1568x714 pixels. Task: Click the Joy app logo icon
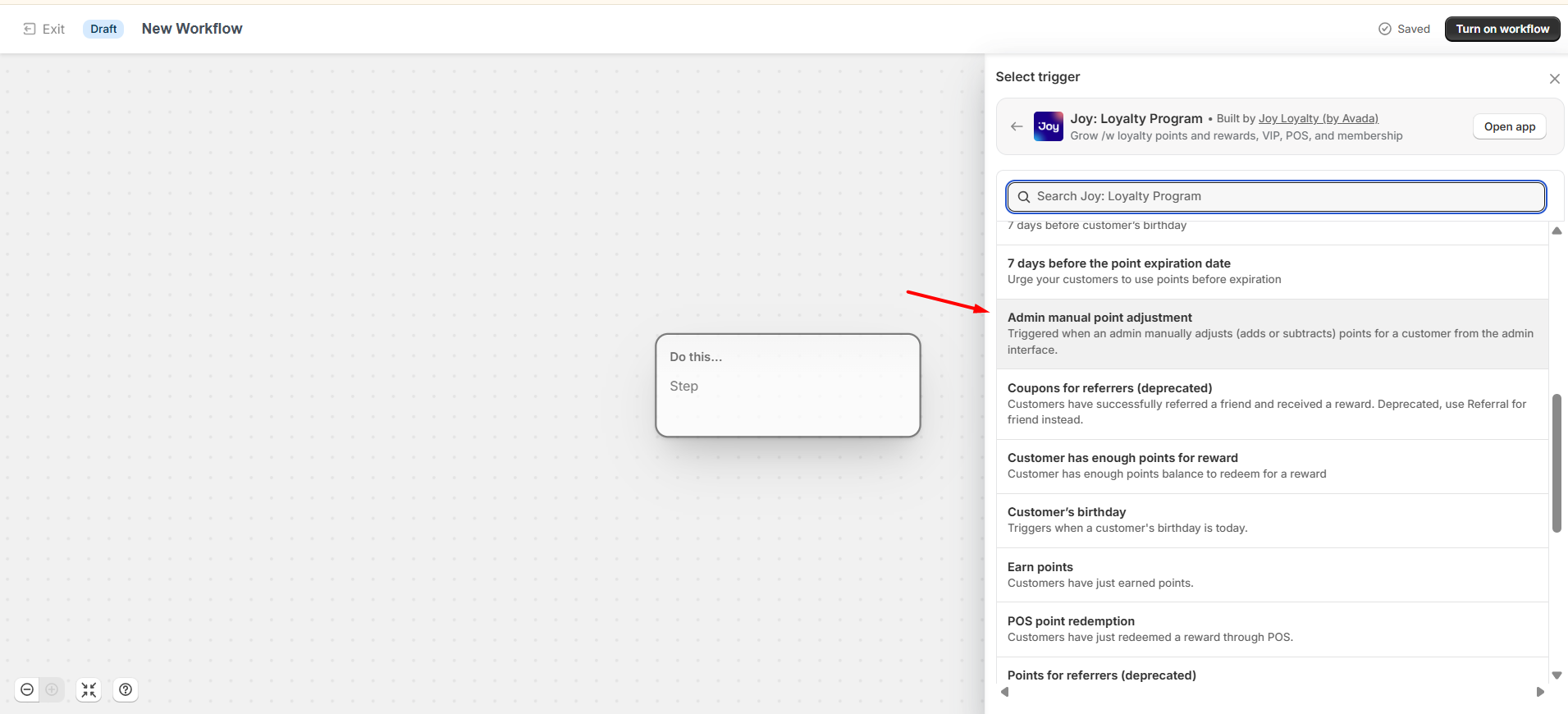(x=1048, y=126)
